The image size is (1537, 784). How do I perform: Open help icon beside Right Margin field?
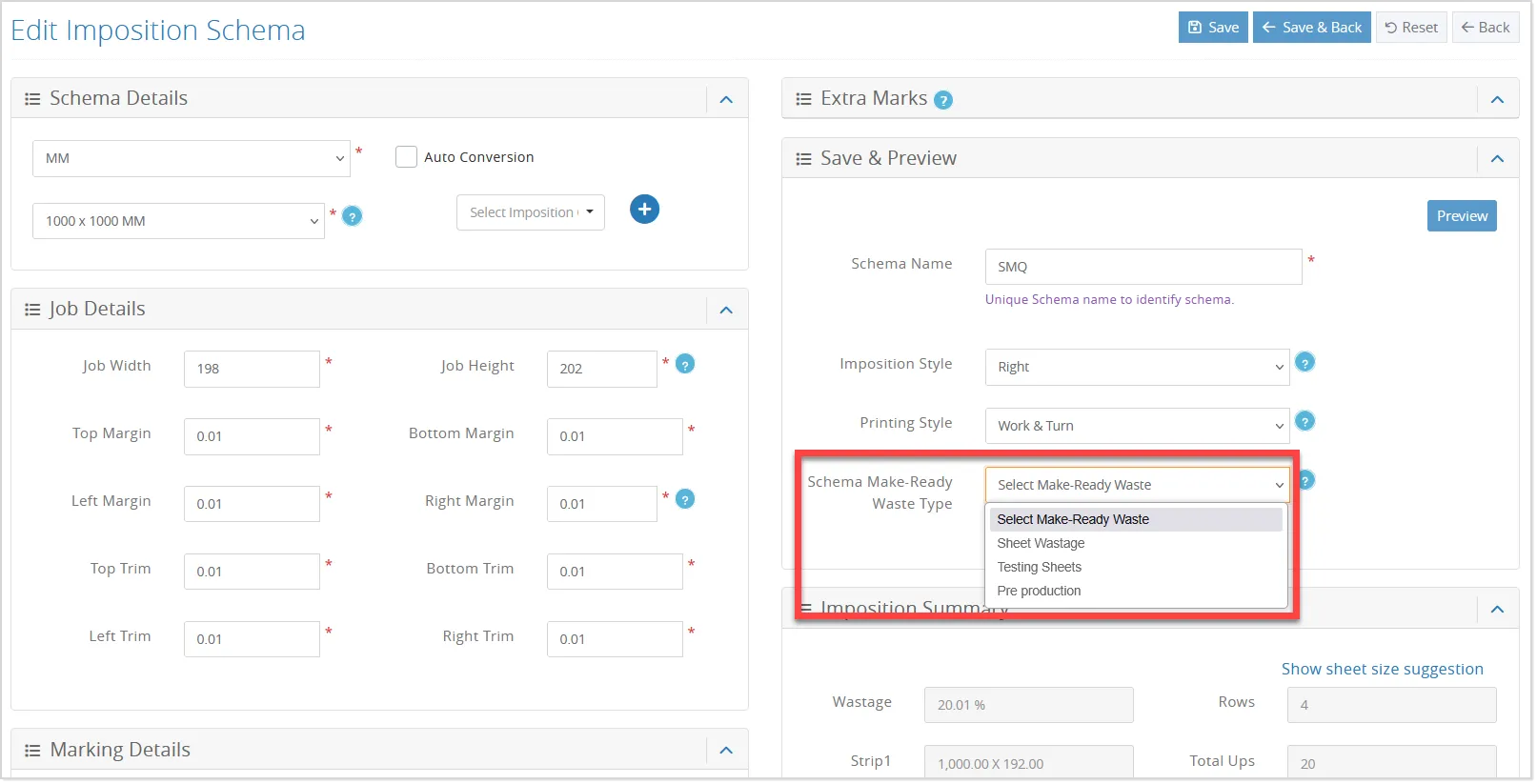(x=684, y=499)
